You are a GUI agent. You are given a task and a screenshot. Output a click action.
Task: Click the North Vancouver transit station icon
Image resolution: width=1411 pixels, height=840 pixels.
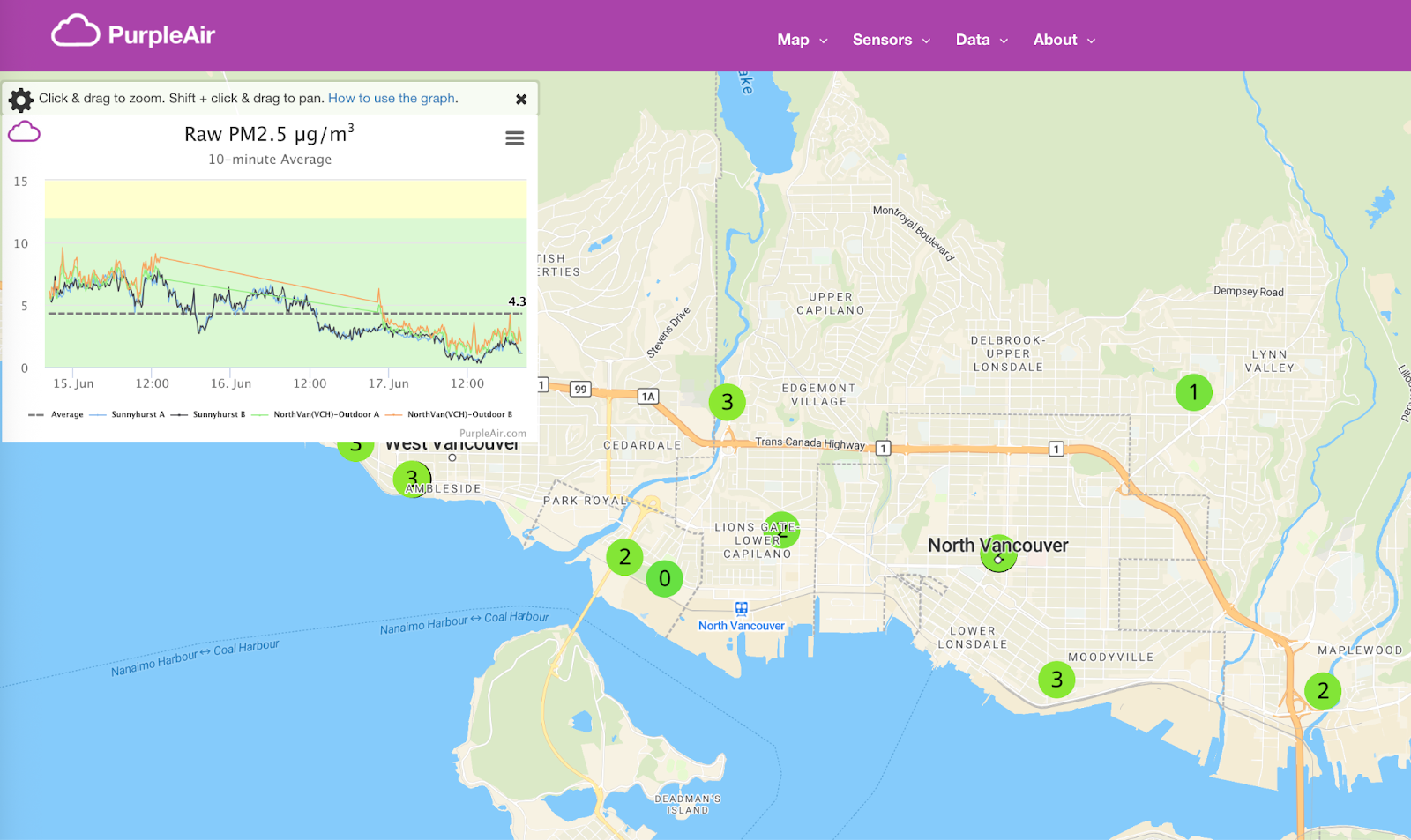click(x=742, y=608)
